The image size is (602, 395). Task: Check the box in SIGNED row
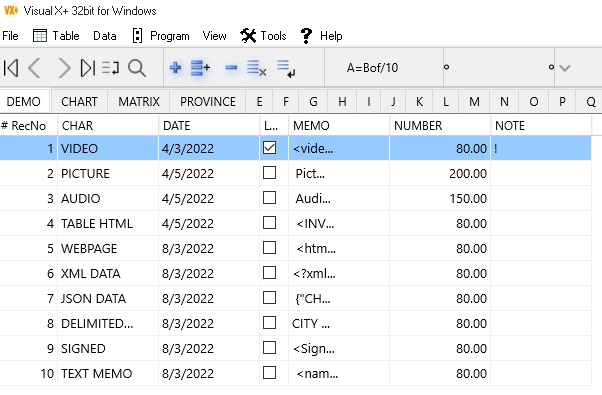click(x=269, y=348)
